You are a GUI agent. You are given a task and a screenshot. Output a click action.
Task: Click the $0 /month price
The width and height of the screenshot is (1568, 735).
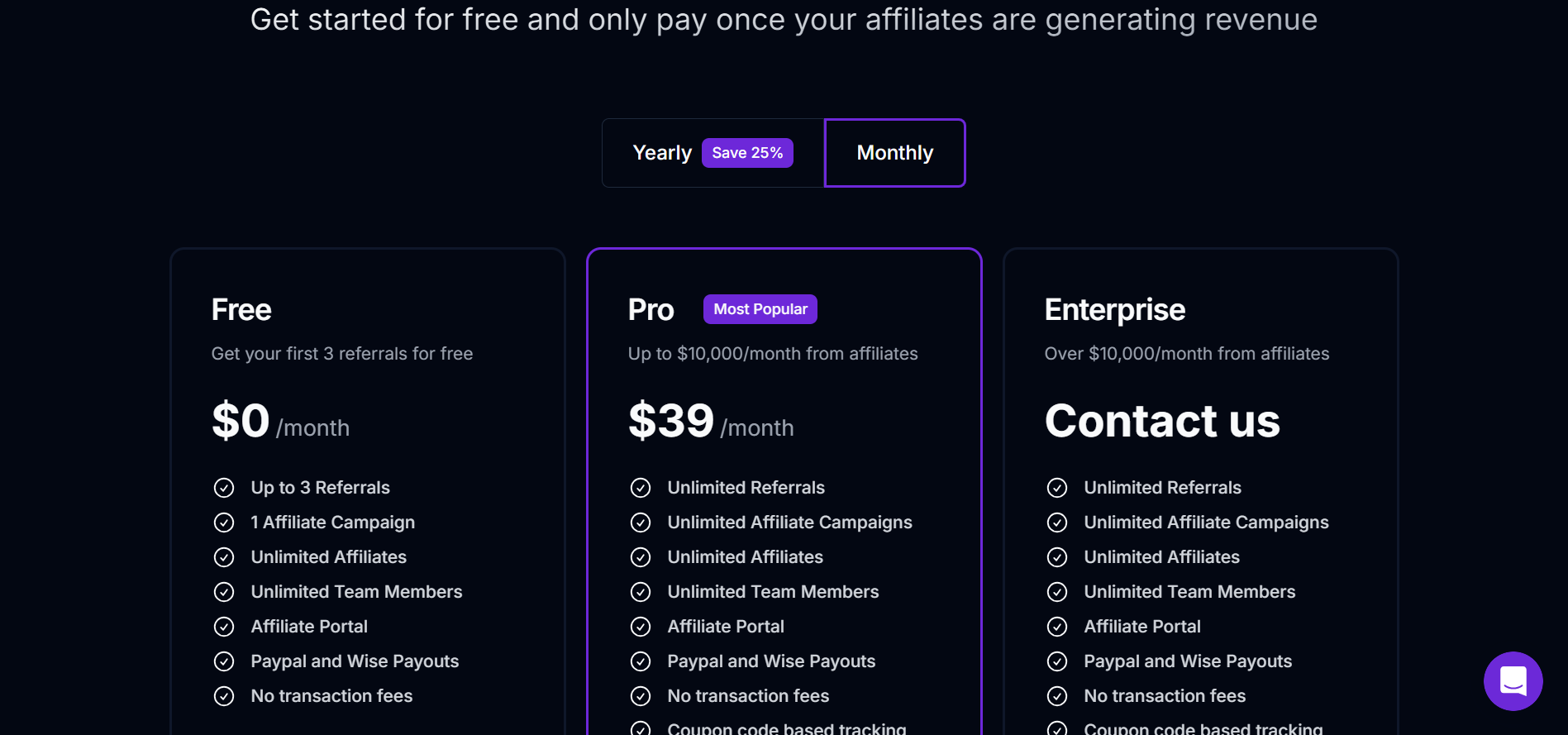[x=280, y=422]
